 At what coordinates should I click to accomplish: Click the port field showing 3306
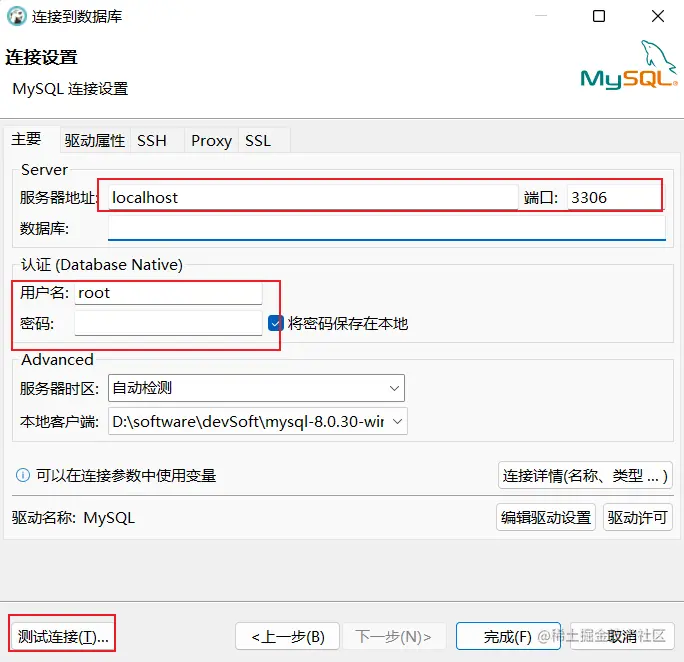click(614, 198)
